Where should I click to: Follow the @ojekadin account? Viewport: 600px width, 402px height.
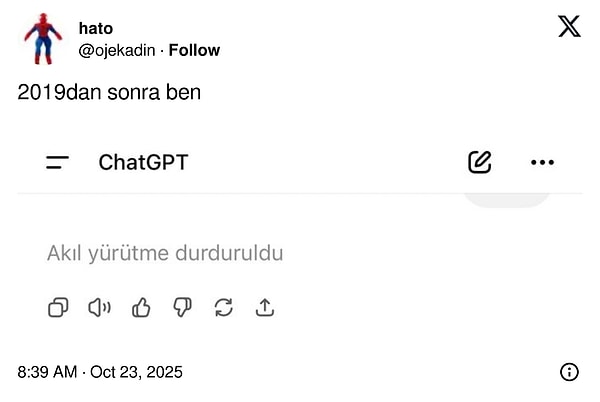194,50
